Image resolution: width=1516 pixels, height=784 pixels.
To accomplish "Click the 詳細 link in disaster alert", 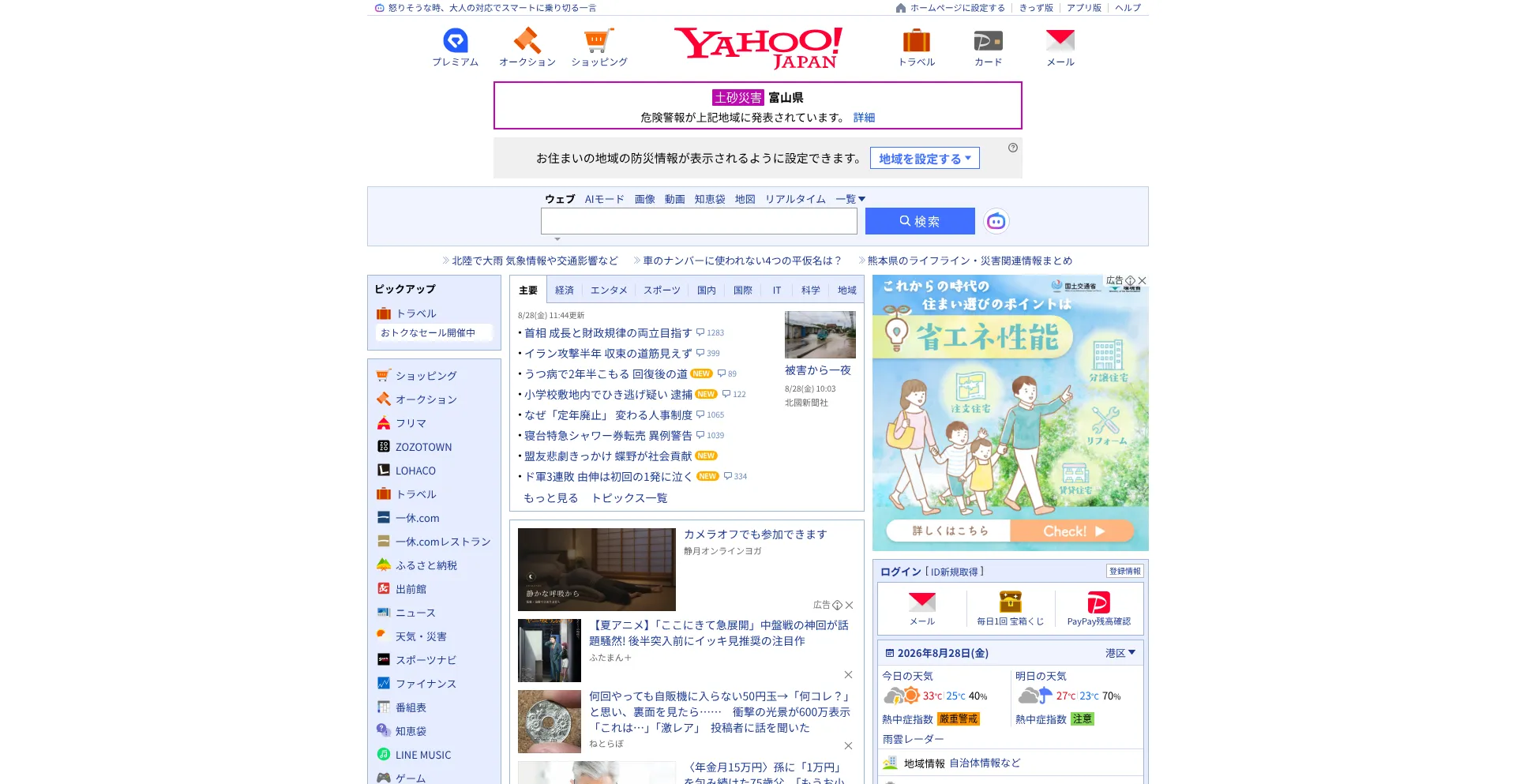I will (864, 117).
